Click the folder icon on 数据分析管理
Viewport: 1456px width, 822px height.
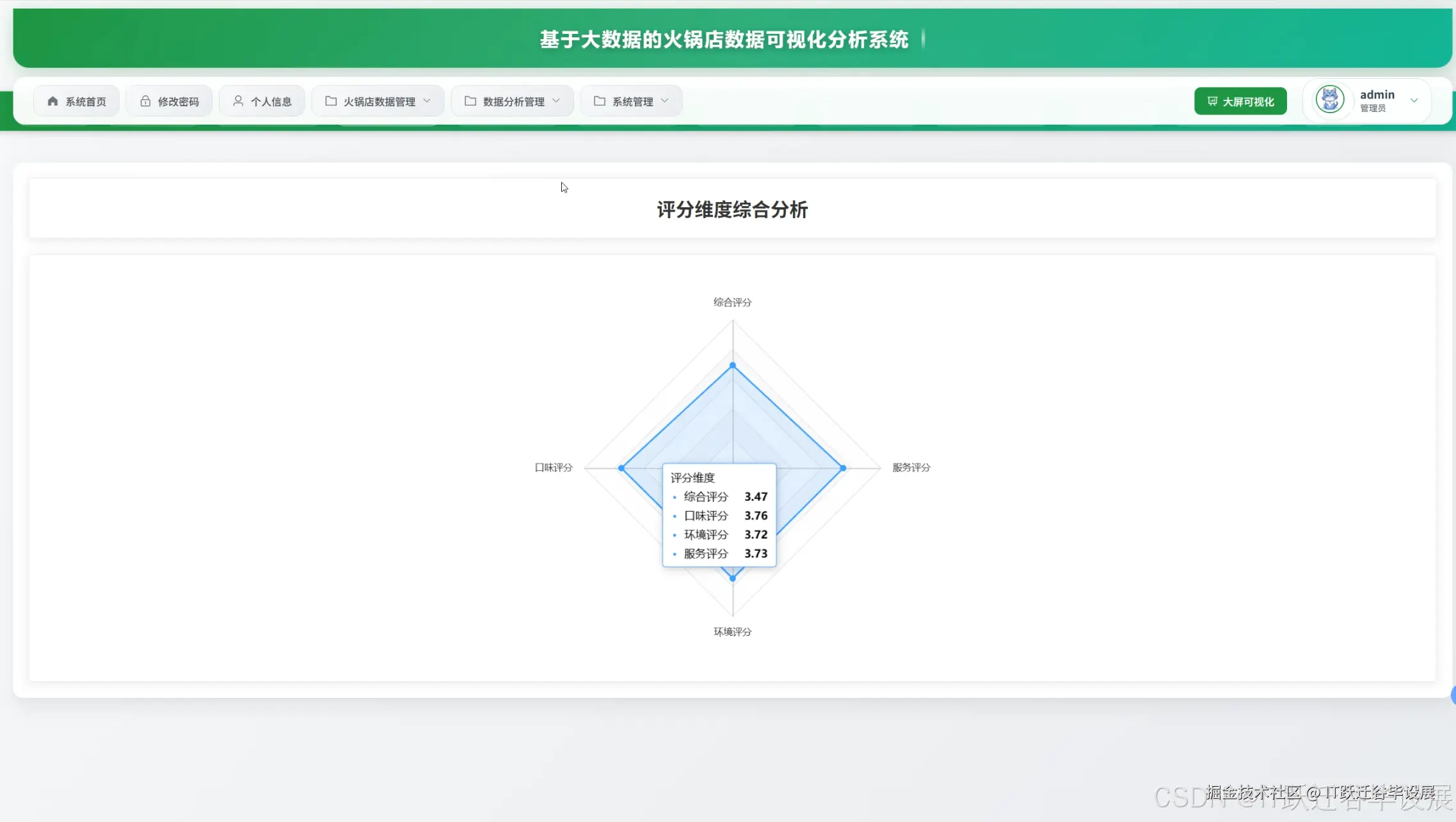pyautogui.click(x=470, y=100)
